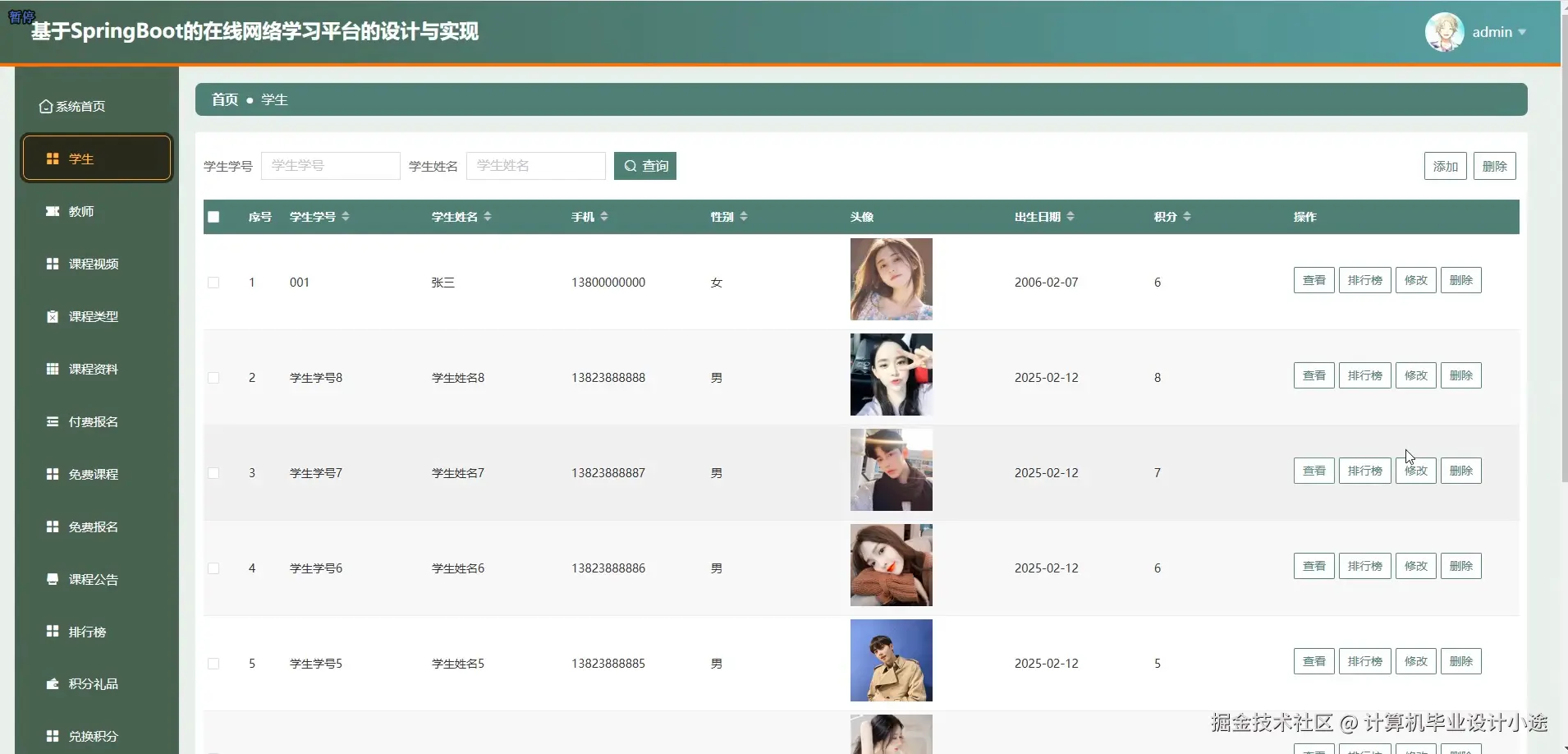The image size is (1568, 754).
Task: Open 系统首页 in the sidebar
Action: coord(97,107)
